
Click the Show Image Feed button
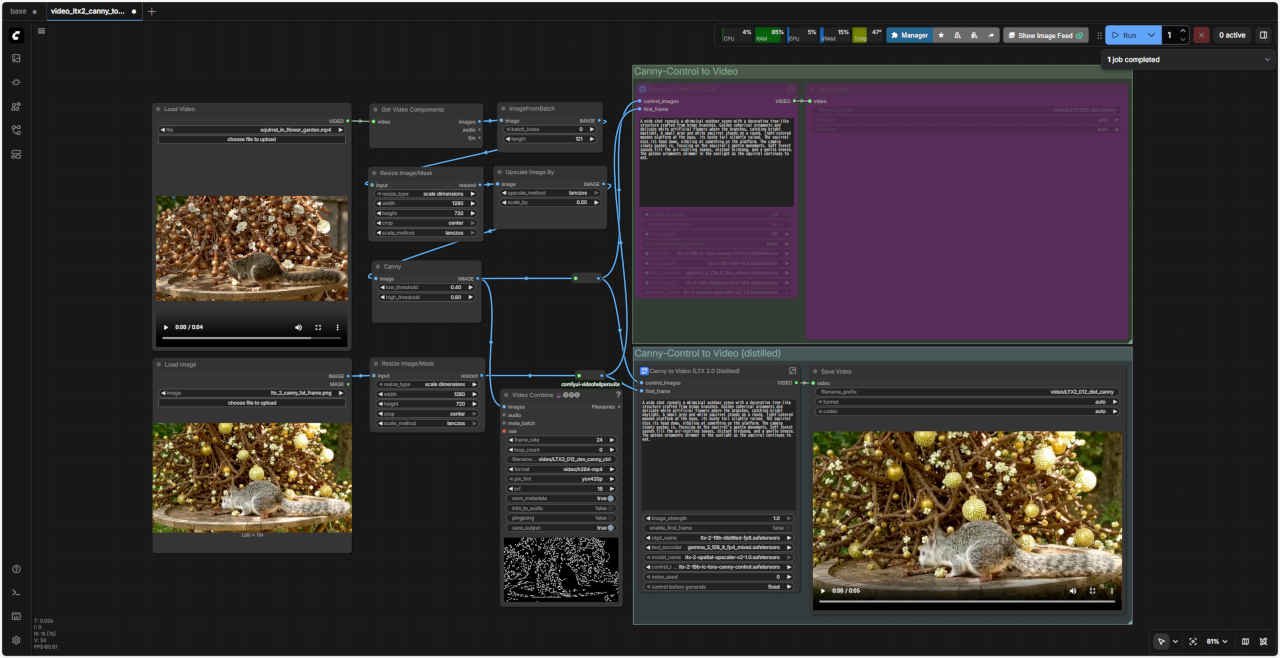point(1046,35)
